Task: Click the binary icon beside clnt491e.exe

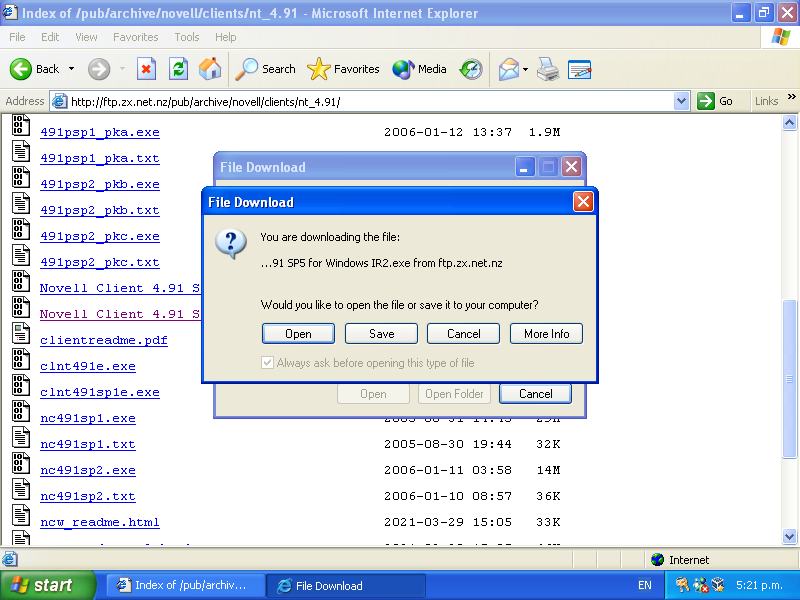Action: (x=20, y=359)
